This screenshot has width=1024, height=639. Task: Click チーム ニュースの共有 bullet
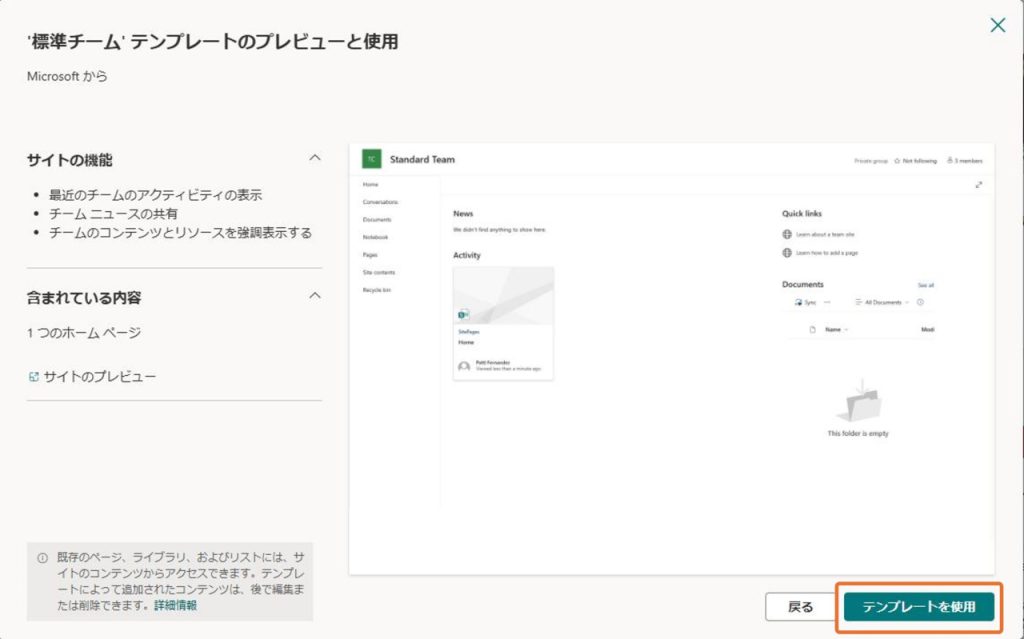click(113, 214)
